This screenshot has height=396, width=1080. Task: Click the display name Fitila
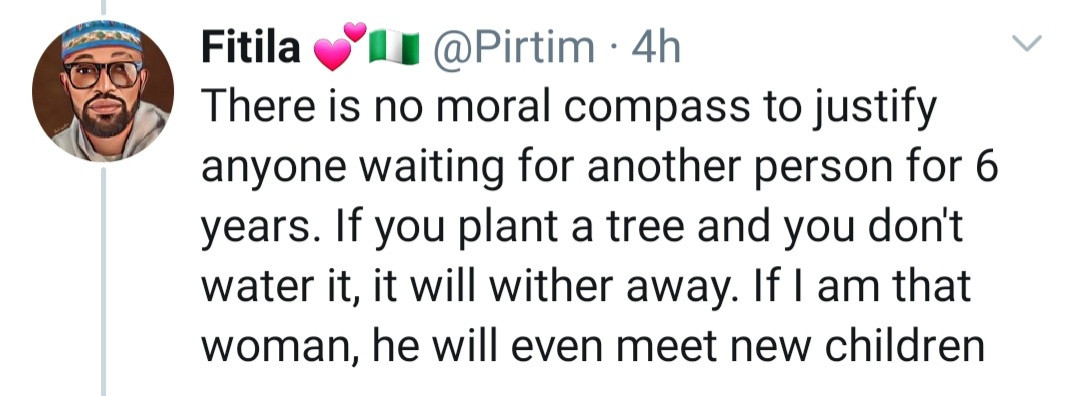251,48
